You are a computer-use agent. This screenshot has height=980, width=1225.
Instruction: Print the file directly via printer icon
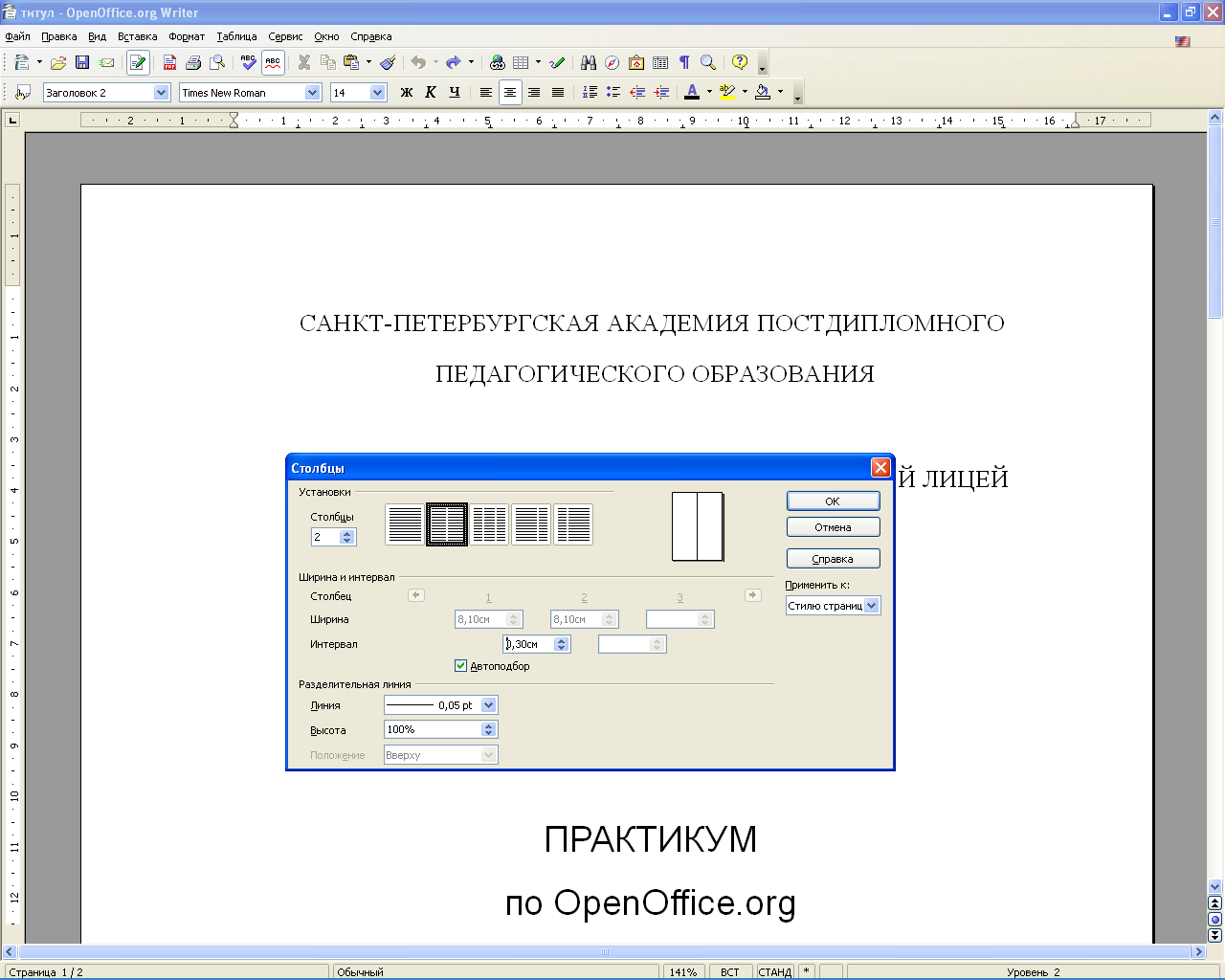pos(193,62)
